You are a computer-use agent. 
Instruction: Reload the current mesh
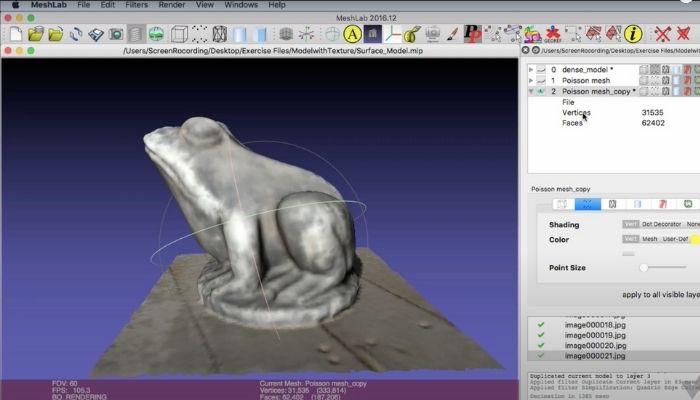tap(76, 34)
